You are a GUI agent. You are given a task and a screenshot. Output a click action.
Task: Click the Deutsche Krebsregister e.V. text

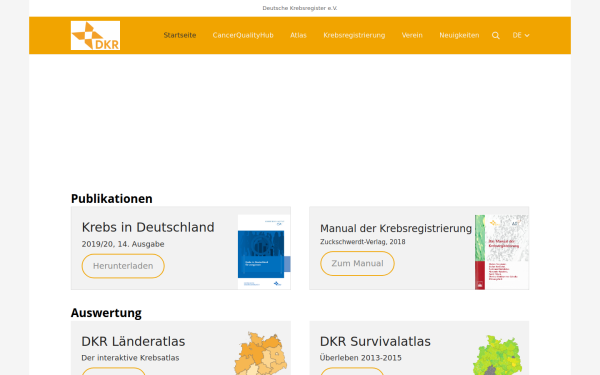(x=300, y=8)
